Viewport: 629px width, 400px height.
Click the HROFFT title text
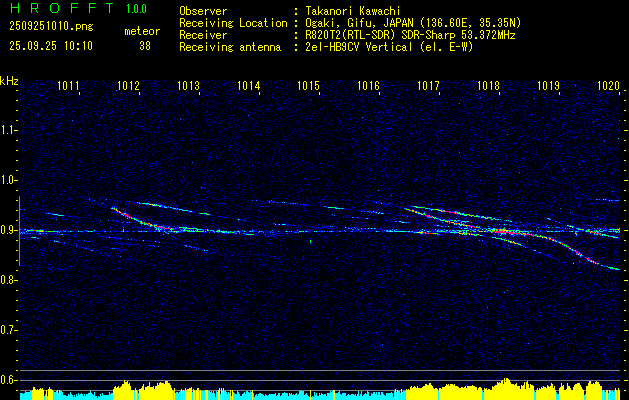tap(62, 8)
